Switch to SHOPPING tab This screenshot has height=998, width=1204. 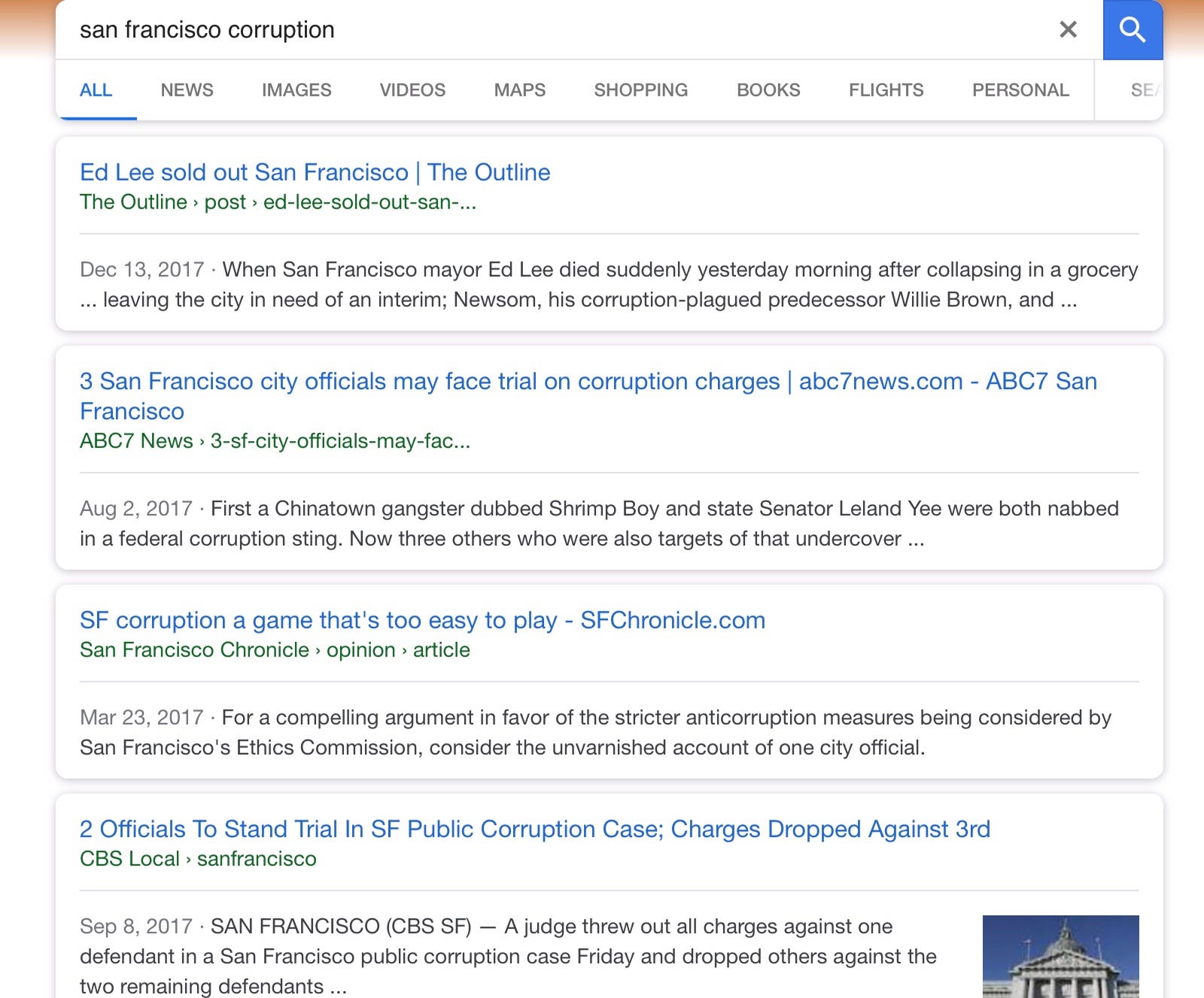tap(641, 90)
